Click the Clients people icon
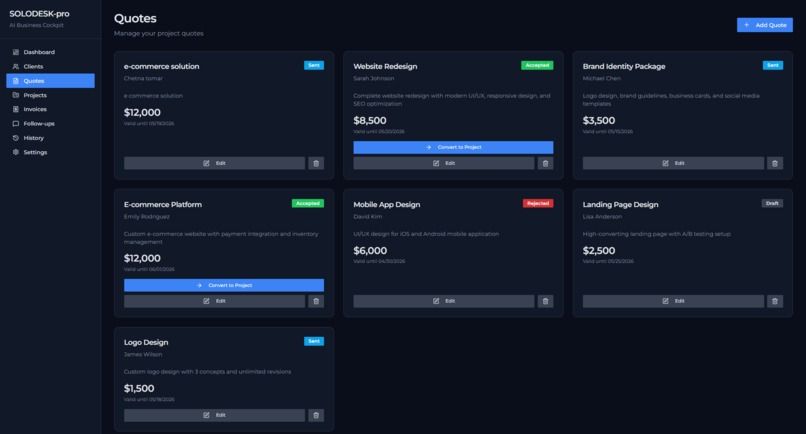 point(16,66)
